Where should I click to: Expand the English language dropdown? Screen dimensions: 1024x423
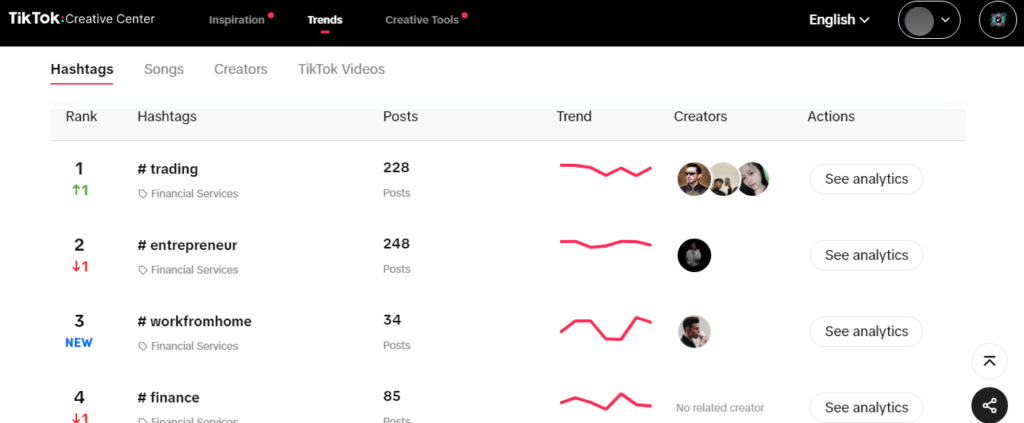point(839,20)
